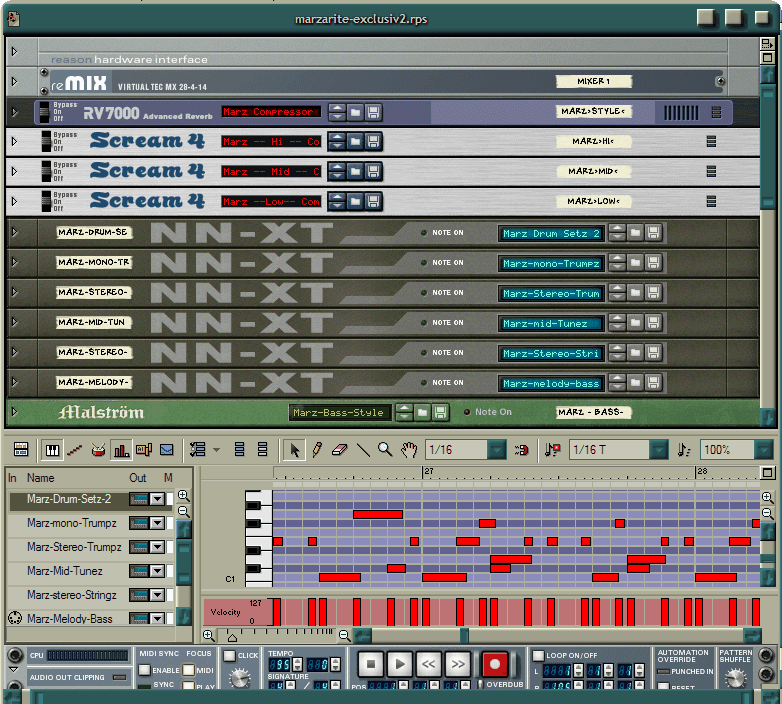Toggle Loop On/Off checkbox
The width and height of the screenshot is (782, 704).
[x=538, y=656]
